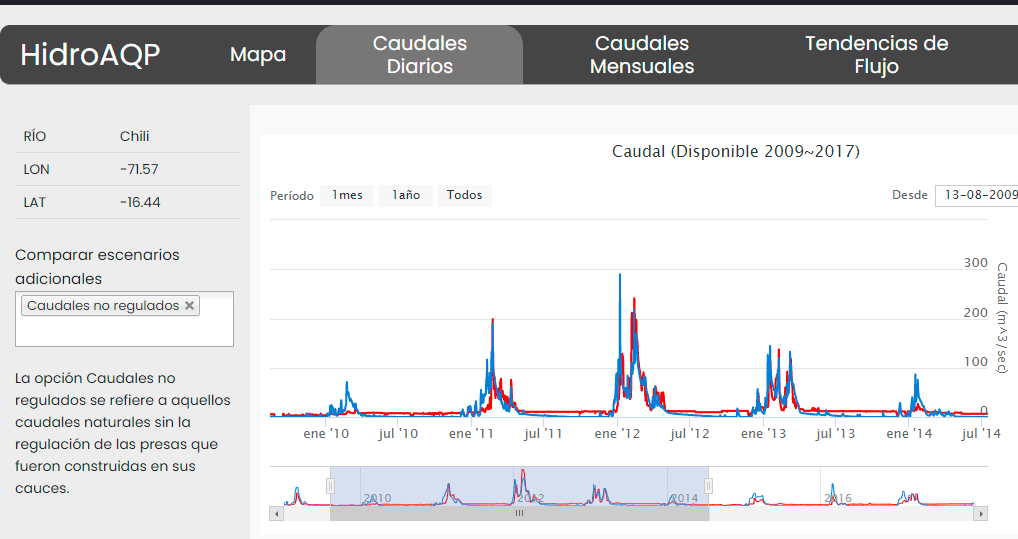Click the Caudales no regulados tag label

tap(103, 306)
